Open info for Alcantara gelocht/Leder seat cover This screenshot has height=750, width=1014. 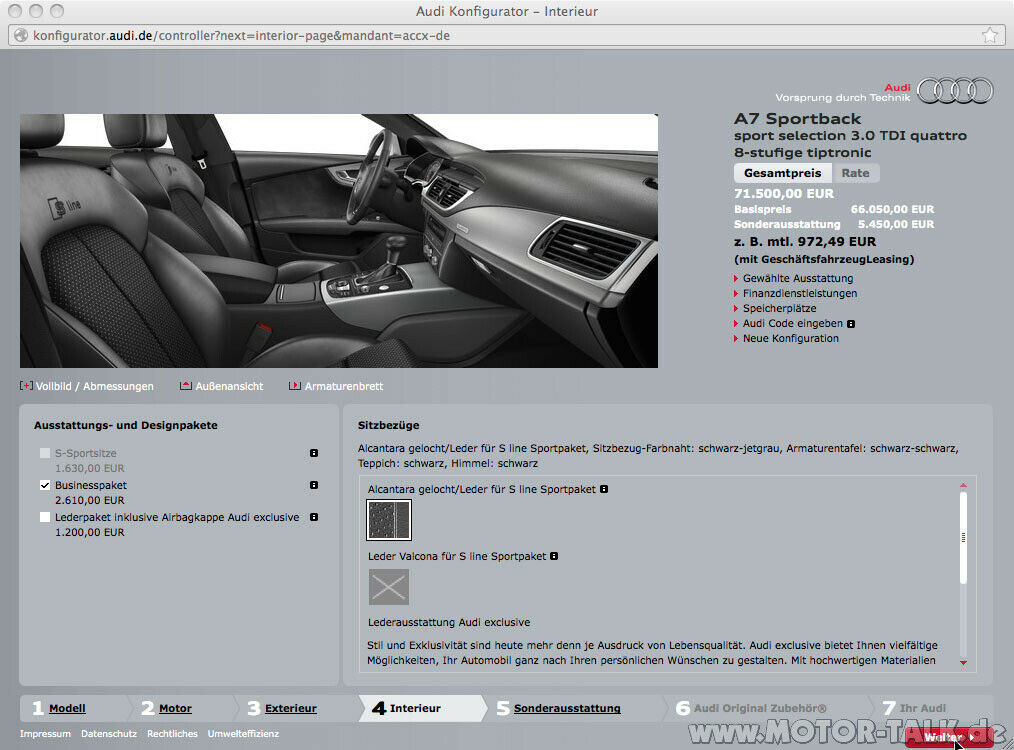(x=606, y=489)
